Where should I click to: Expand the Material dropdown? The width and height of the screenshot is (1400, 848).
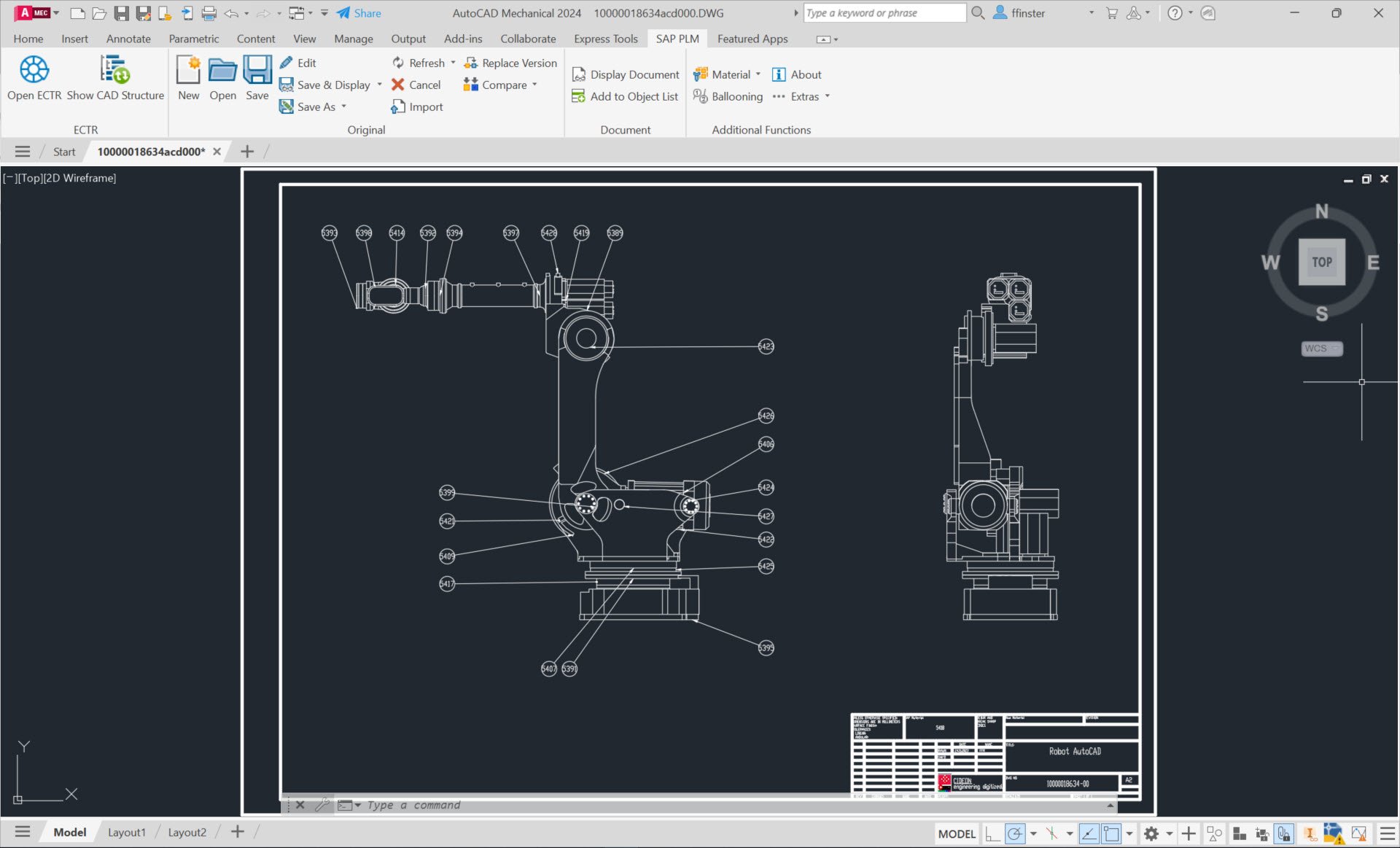pos(758,74)
